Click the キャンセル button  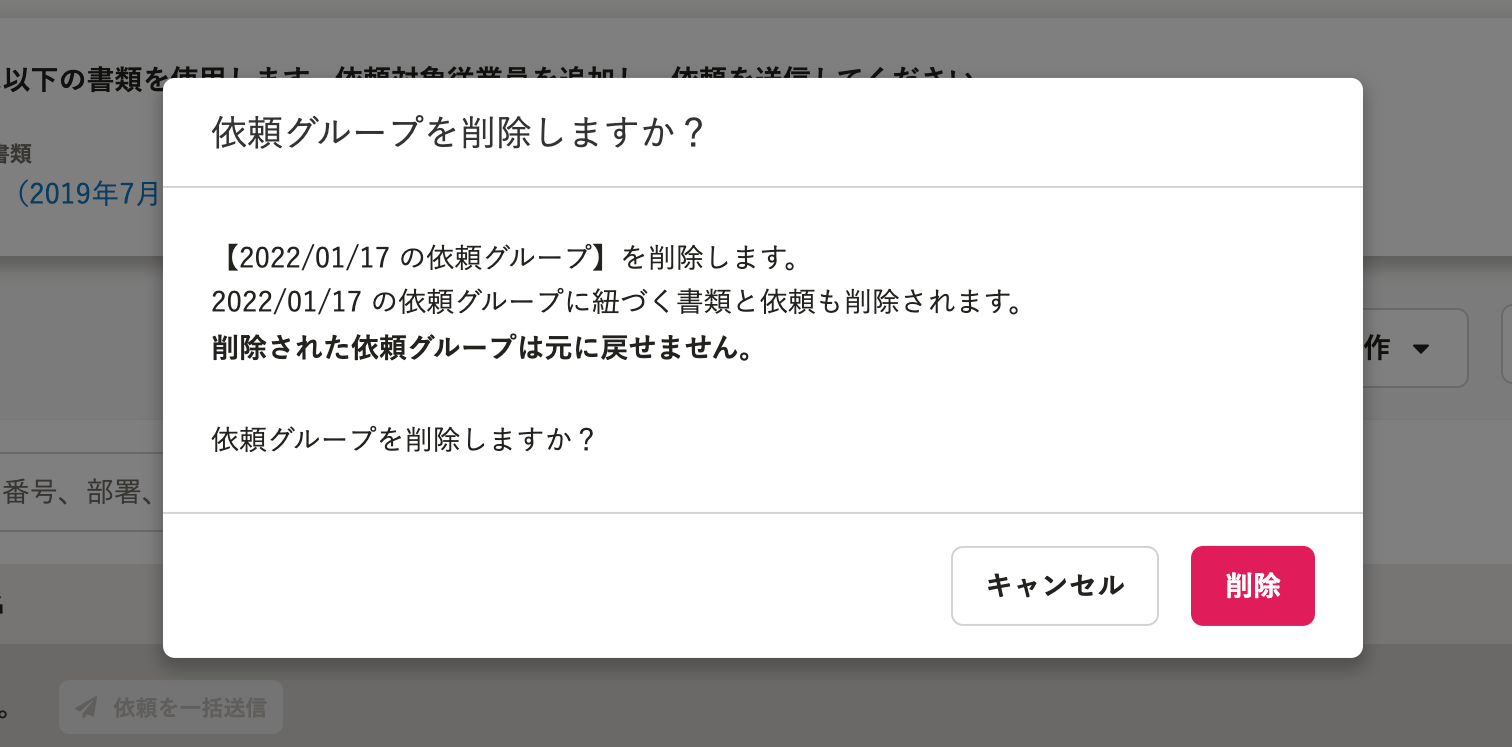pyautogui.click(x=1055, y=586)
